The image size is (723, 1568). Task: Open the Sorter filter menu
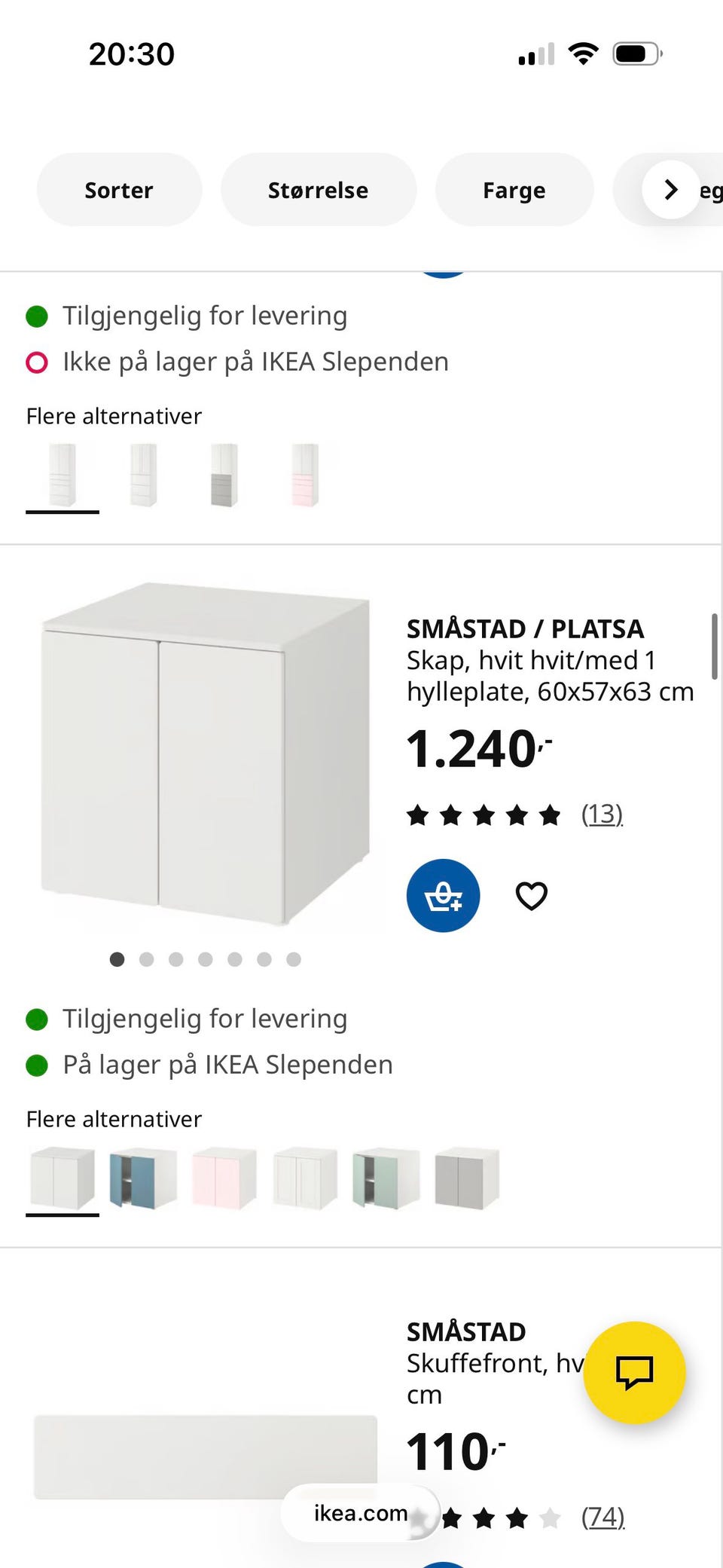pyautogui.click(x=119, y=190)
